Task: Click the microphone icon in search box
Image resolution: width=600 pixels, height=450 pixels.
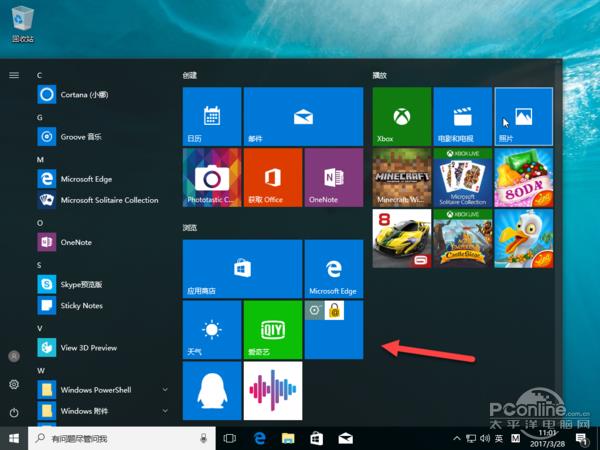Action: coord(203,438)
